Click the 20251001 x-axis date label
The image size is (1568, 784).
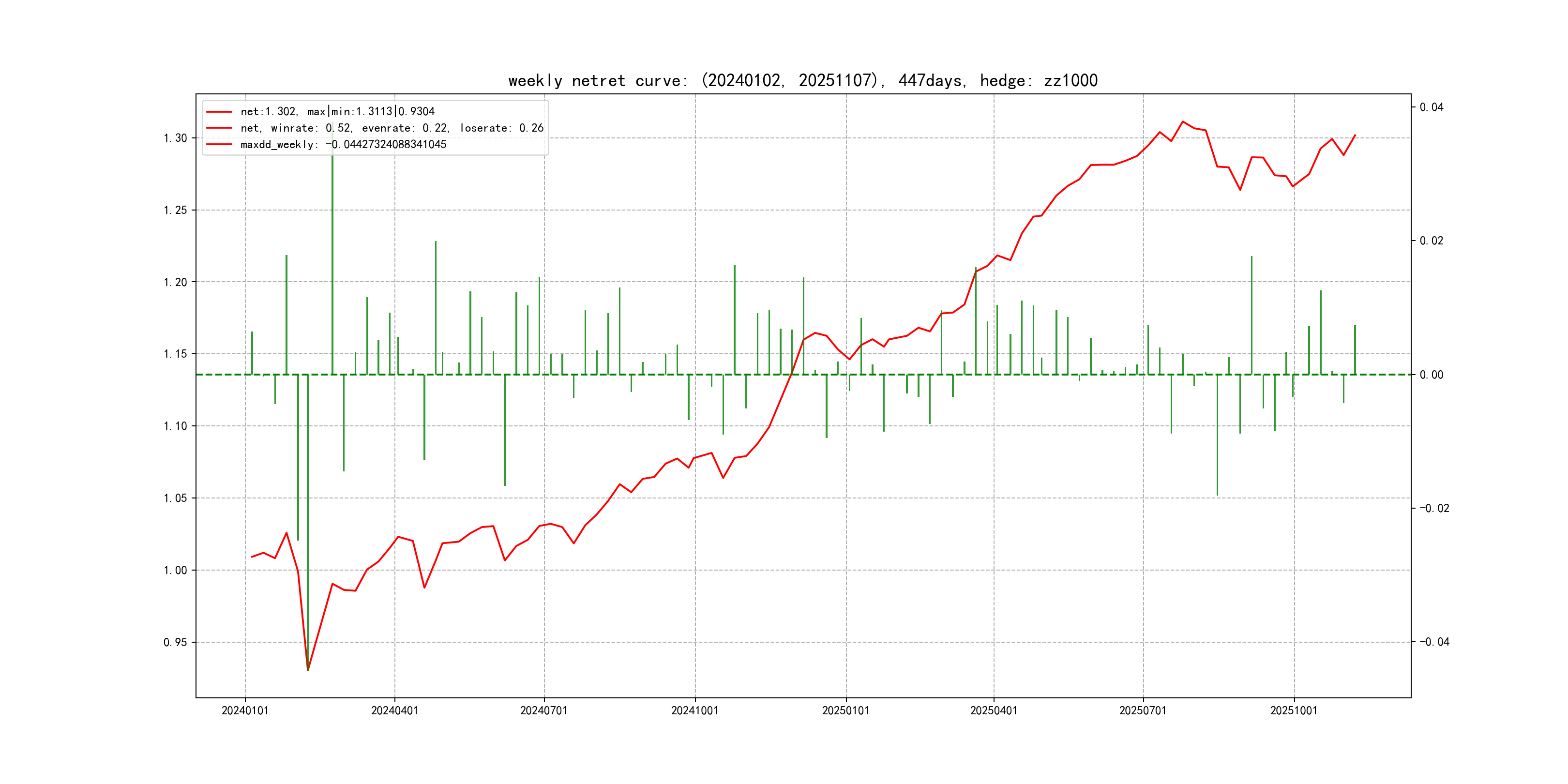[x=1294, y=710]
